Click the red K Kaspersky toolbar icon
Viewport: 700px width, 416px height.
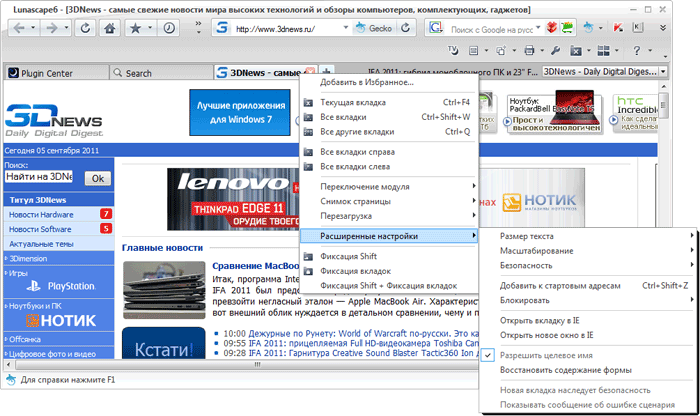[618, 28]
